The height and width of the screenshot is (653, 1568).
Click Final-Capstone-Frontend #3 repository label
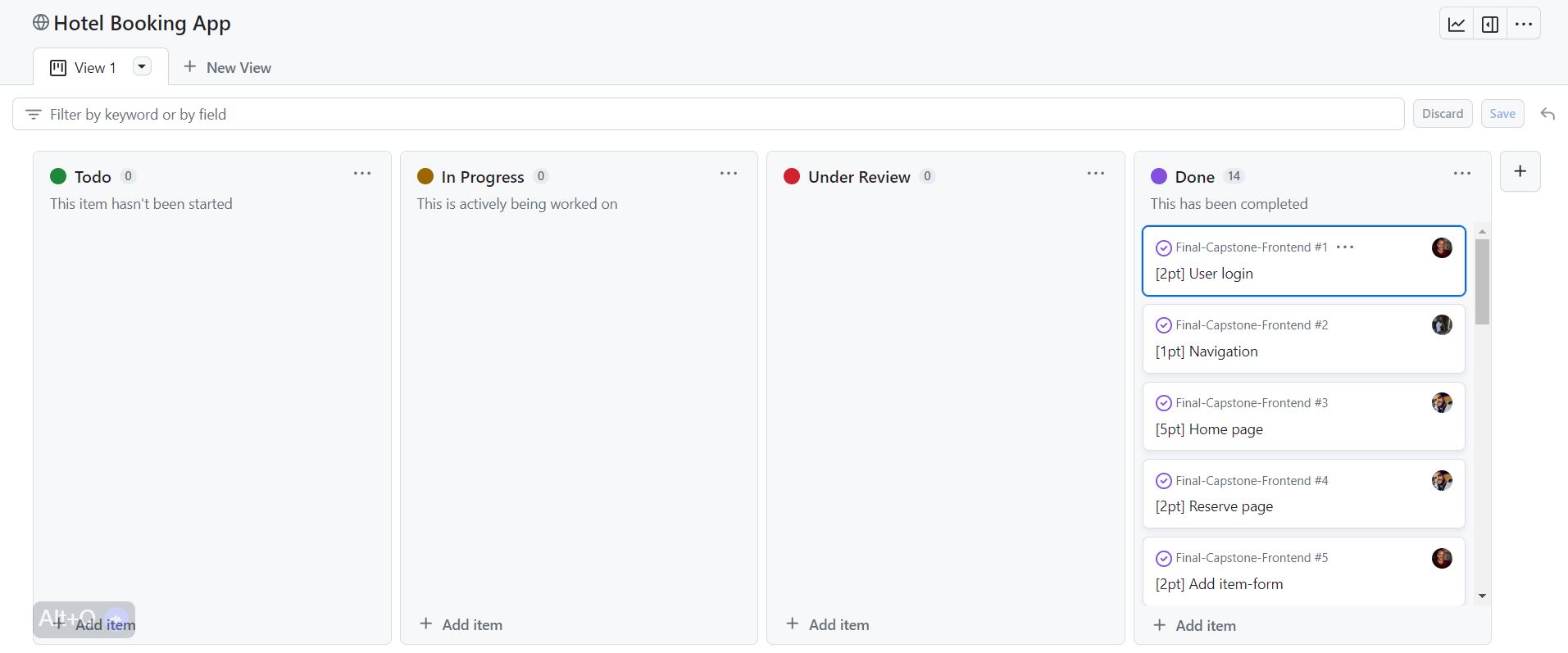[x=1252, y=403]
